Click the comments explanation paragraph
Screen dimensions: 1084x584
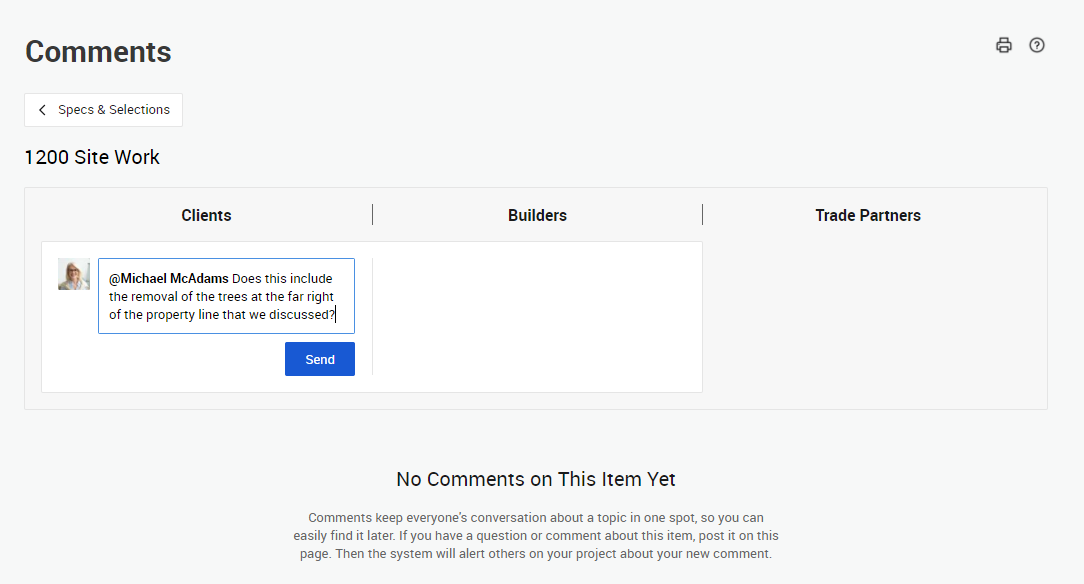point(536,536)
